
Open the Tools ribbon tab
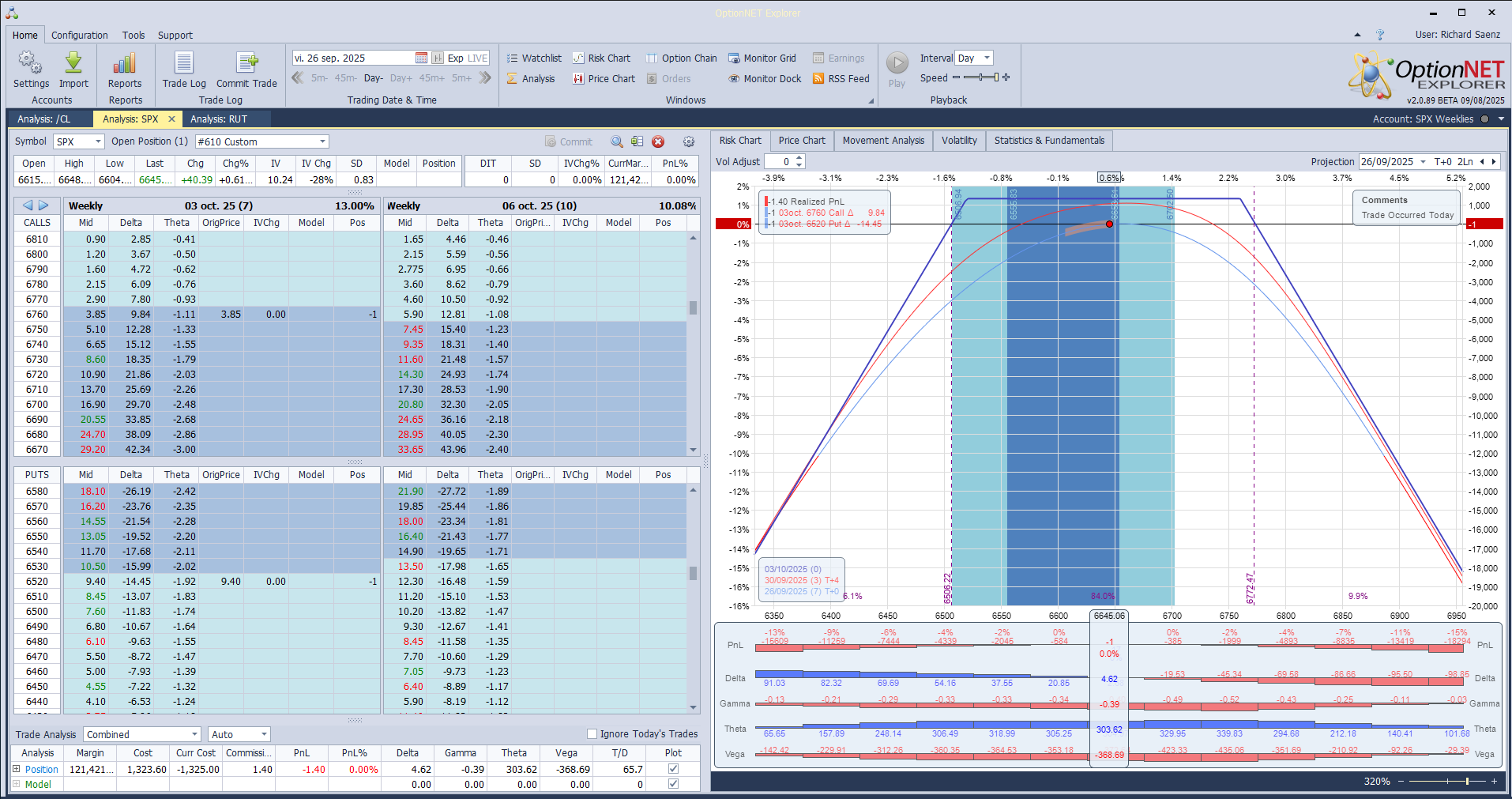click(134, 35)
